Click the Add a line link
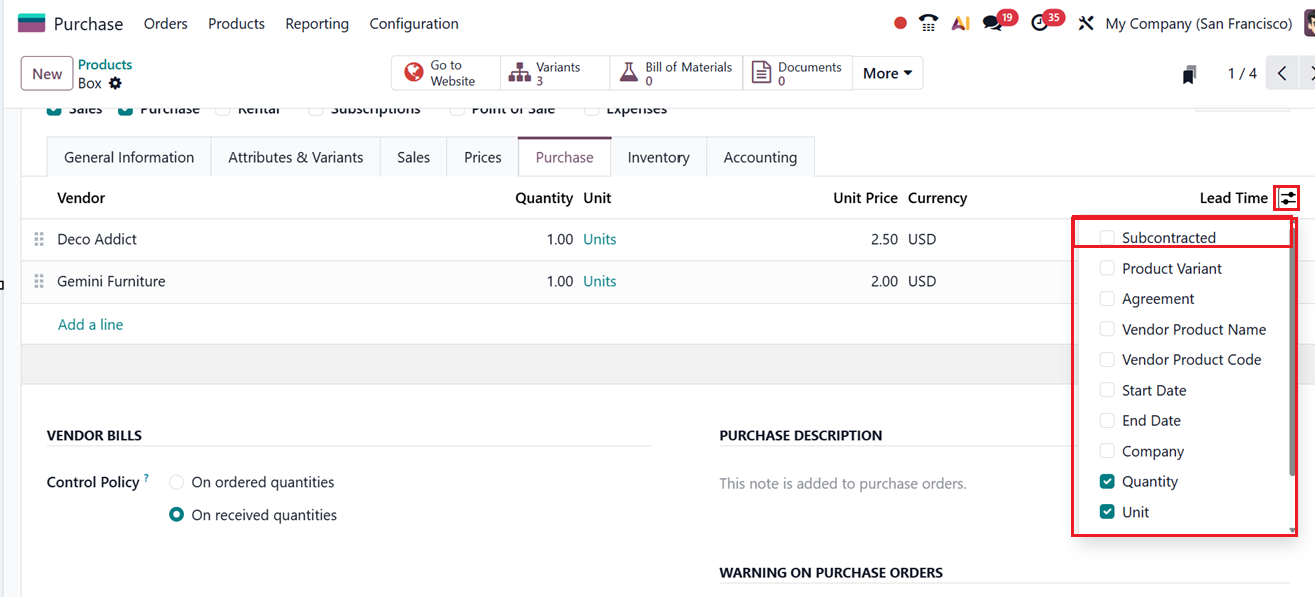Image resolution: width=1315 pixels, height=597 pixels. [90, 325]
